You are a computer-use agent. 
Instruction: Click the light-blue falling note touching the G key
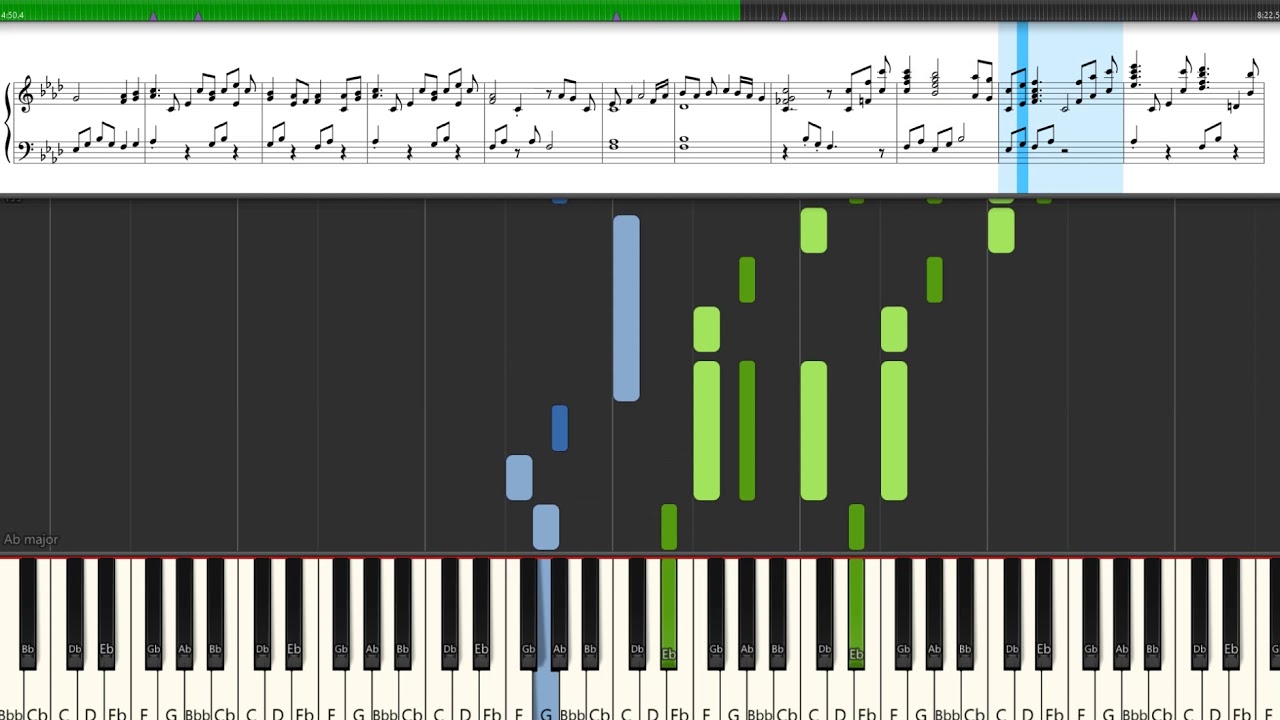546,527
